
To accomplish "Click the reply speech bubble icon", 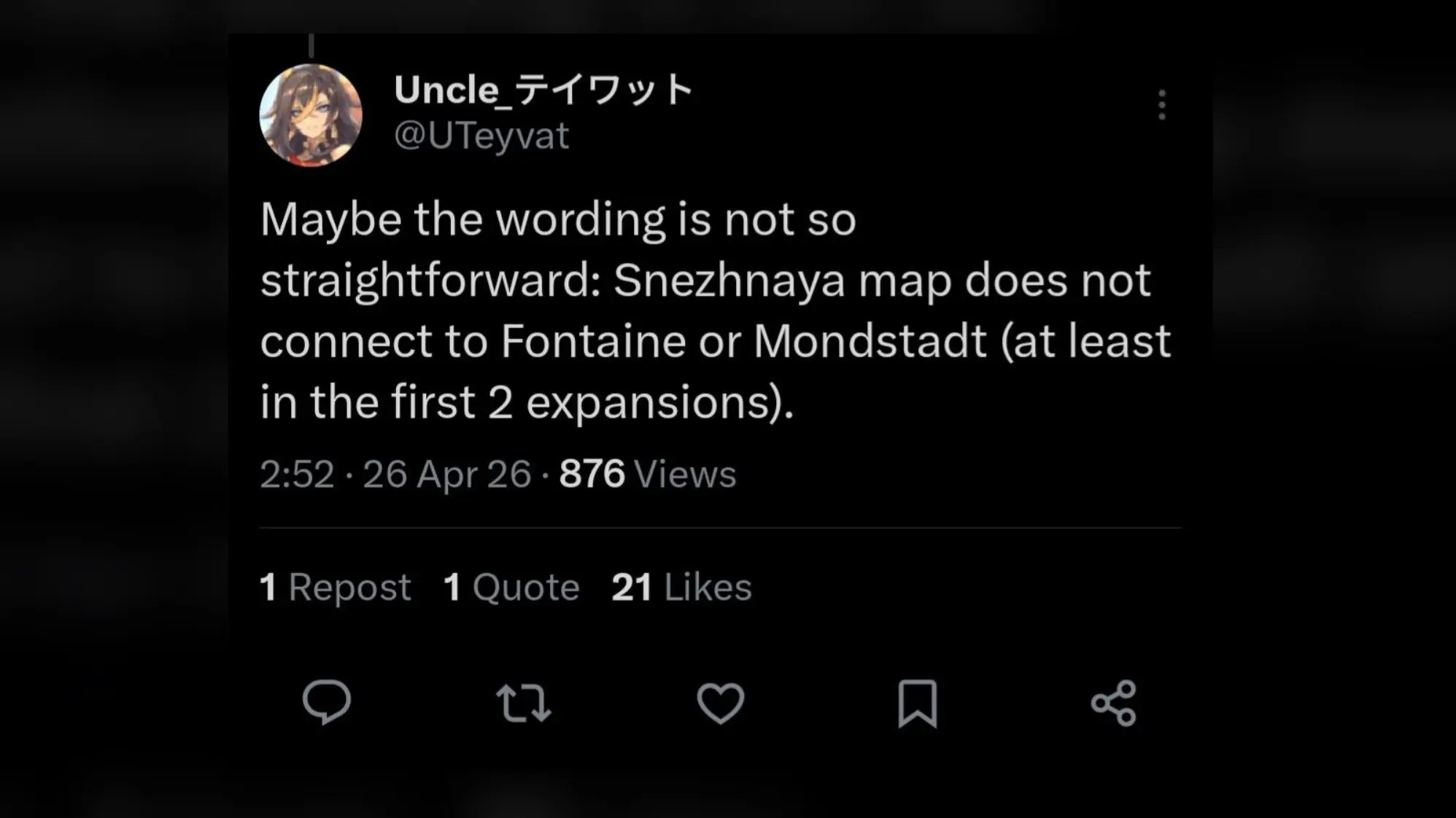I will click(x=327, y=703).
